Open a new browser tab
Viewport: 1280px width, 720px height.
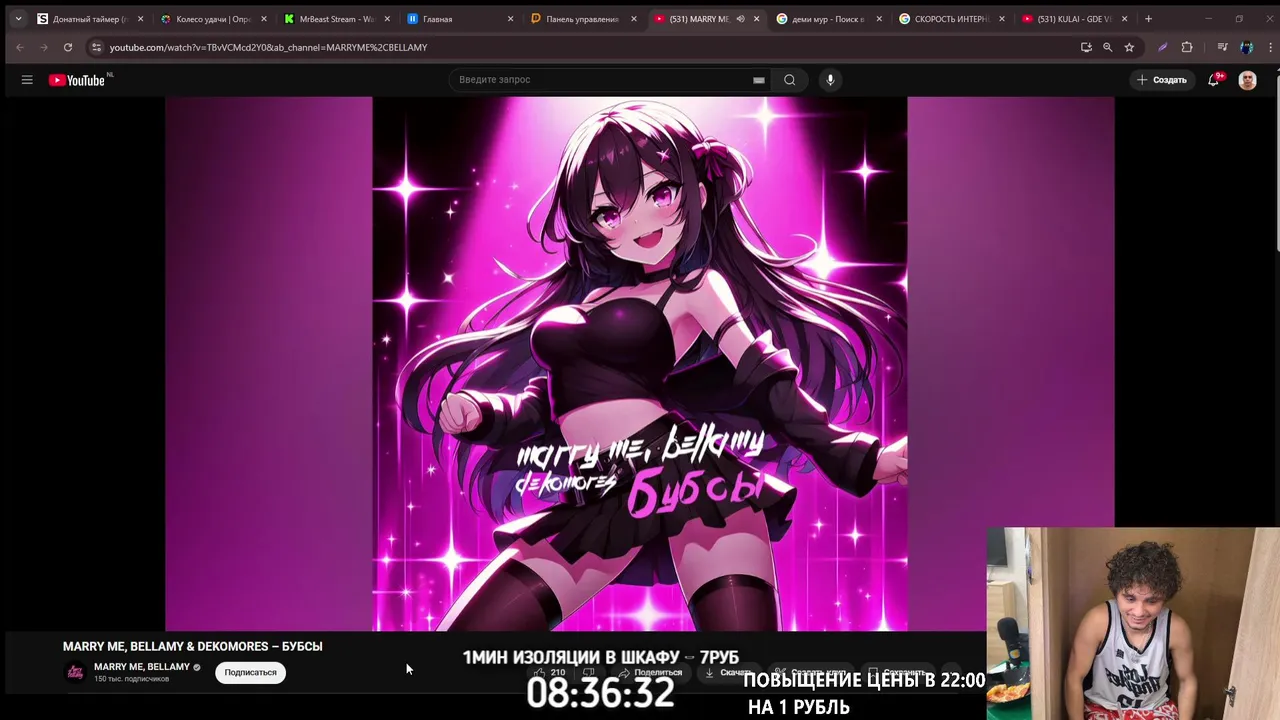[x=1148, y=19]
